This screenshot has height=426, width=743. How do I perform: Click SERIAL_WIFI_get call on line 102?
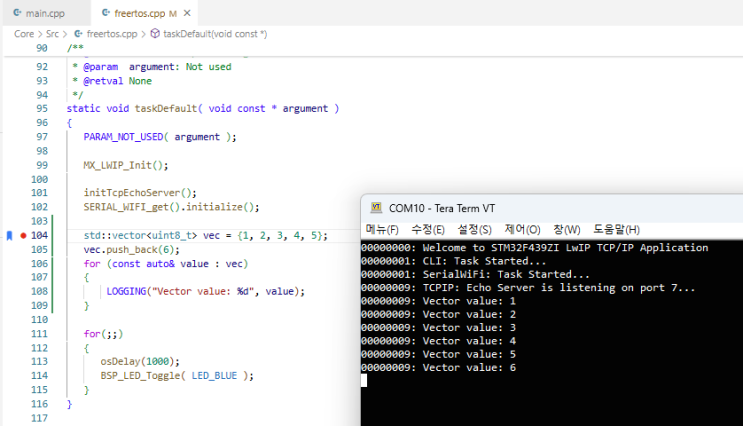coord(126,207)
